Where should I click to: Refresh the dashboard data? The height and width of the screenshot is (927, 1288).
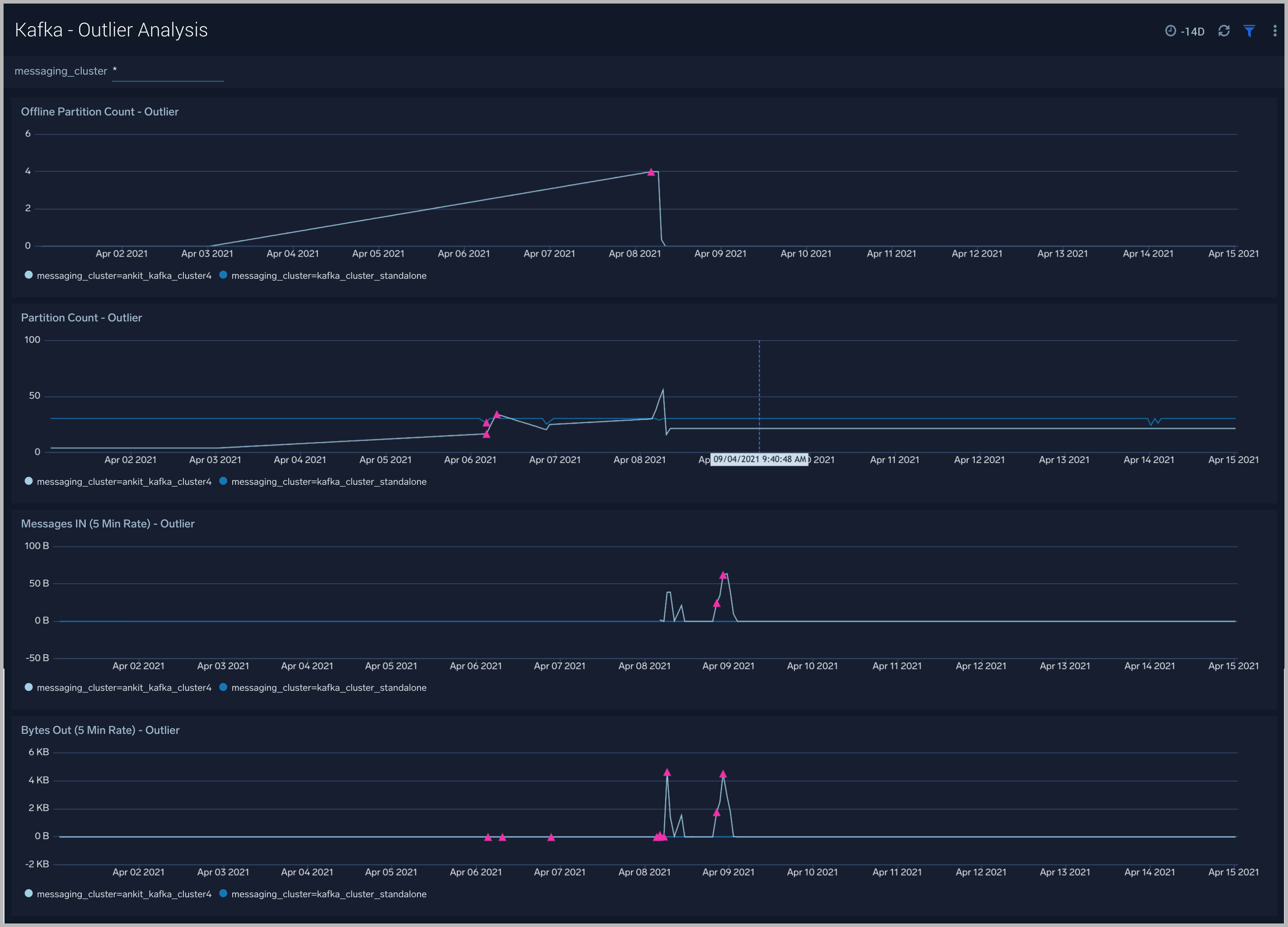click(x=1224, y=31)
